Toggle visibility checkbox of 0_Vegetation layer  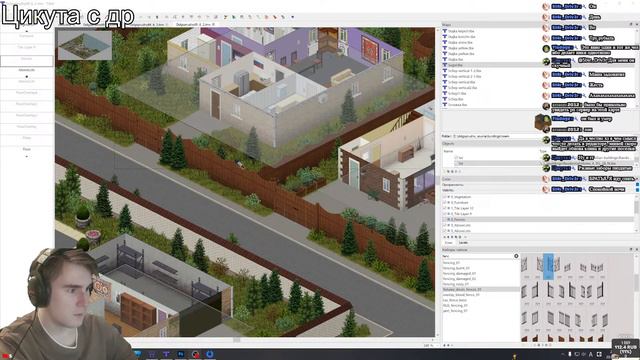tap(445, 197)
